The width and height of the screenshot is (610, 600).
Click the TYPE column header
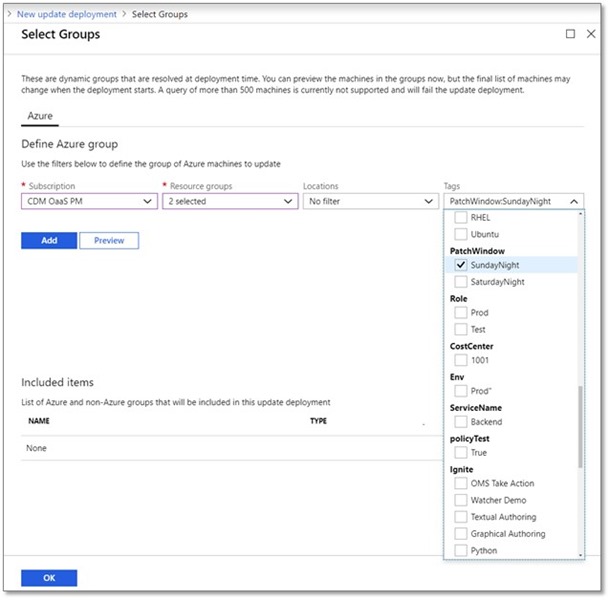click(x=318, y=421)
